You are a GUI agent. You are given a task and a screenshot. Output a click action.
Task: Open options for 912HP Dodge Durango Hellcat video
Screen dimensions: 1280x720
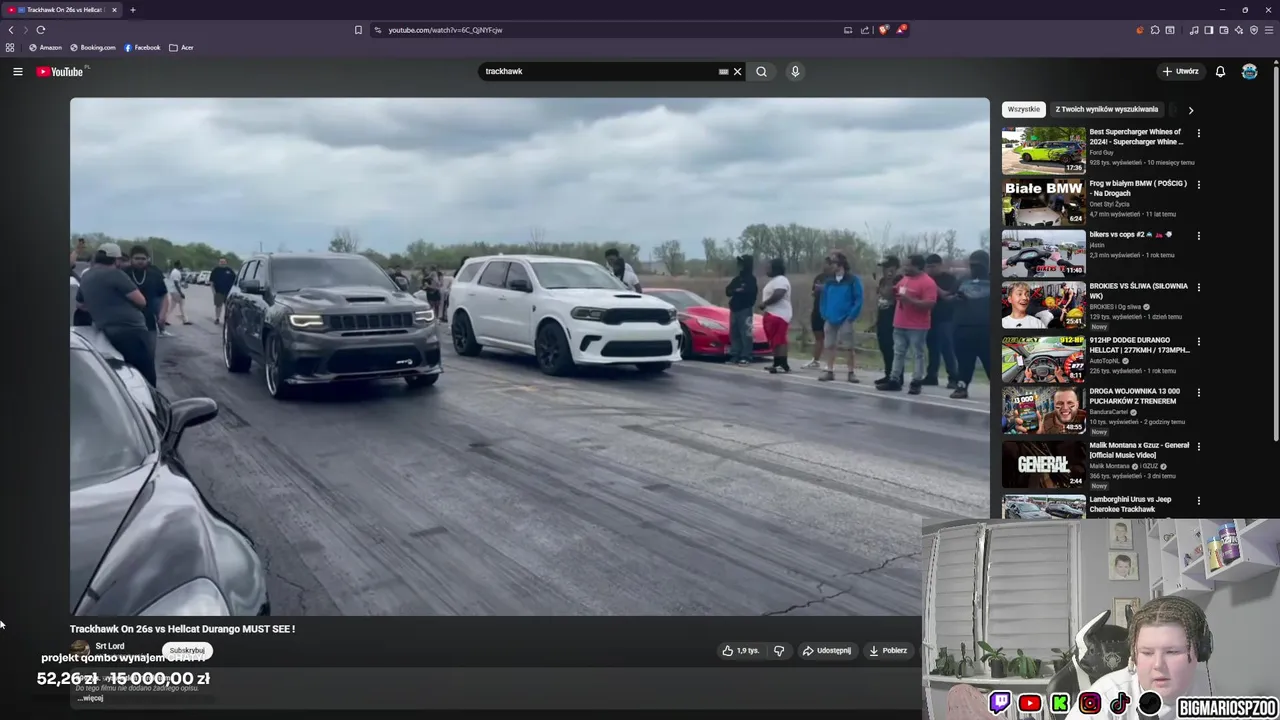pyautogui.click(x=1198, y=341)
